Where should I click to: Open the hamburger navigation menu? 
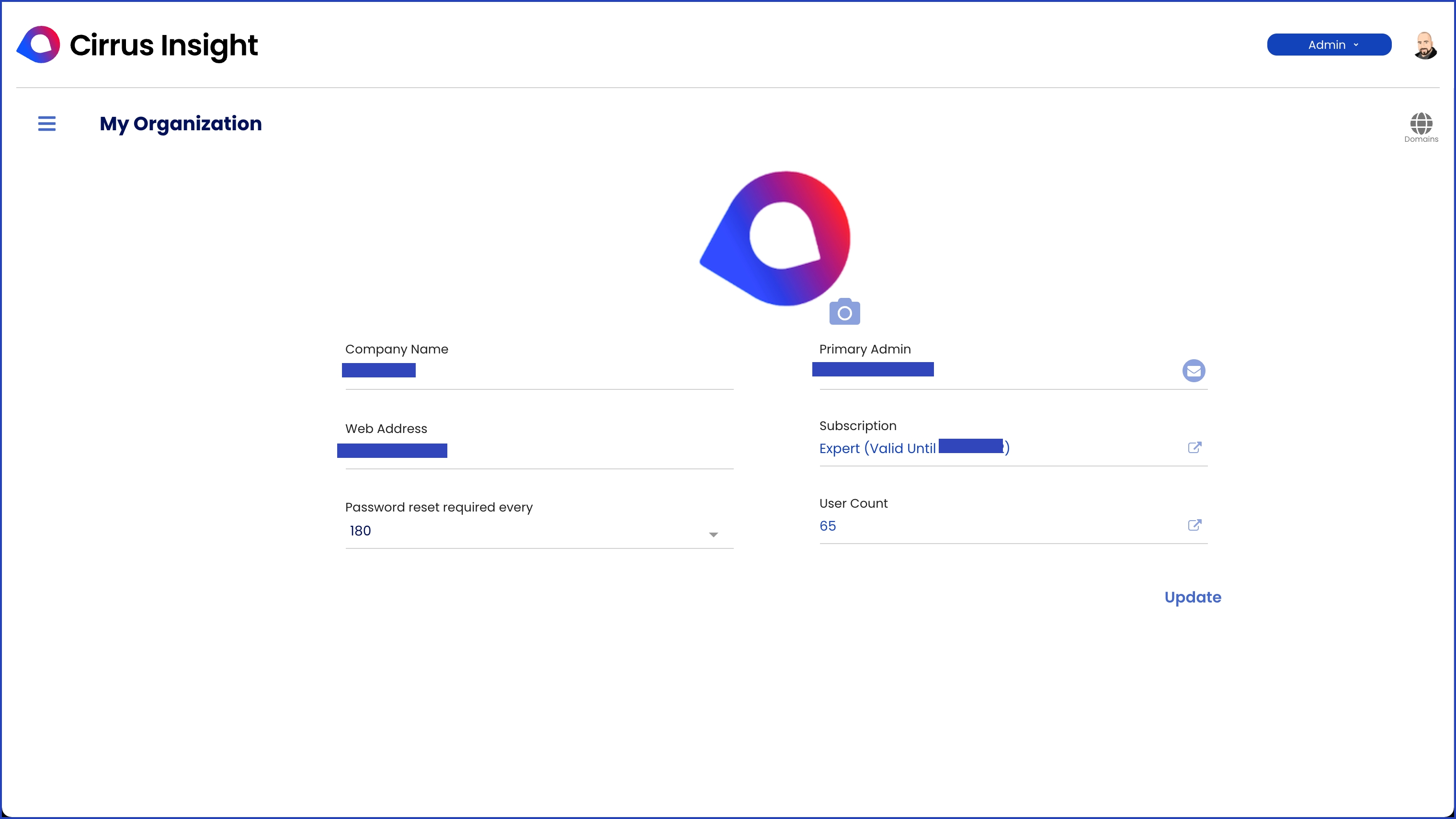coord(47,123)
